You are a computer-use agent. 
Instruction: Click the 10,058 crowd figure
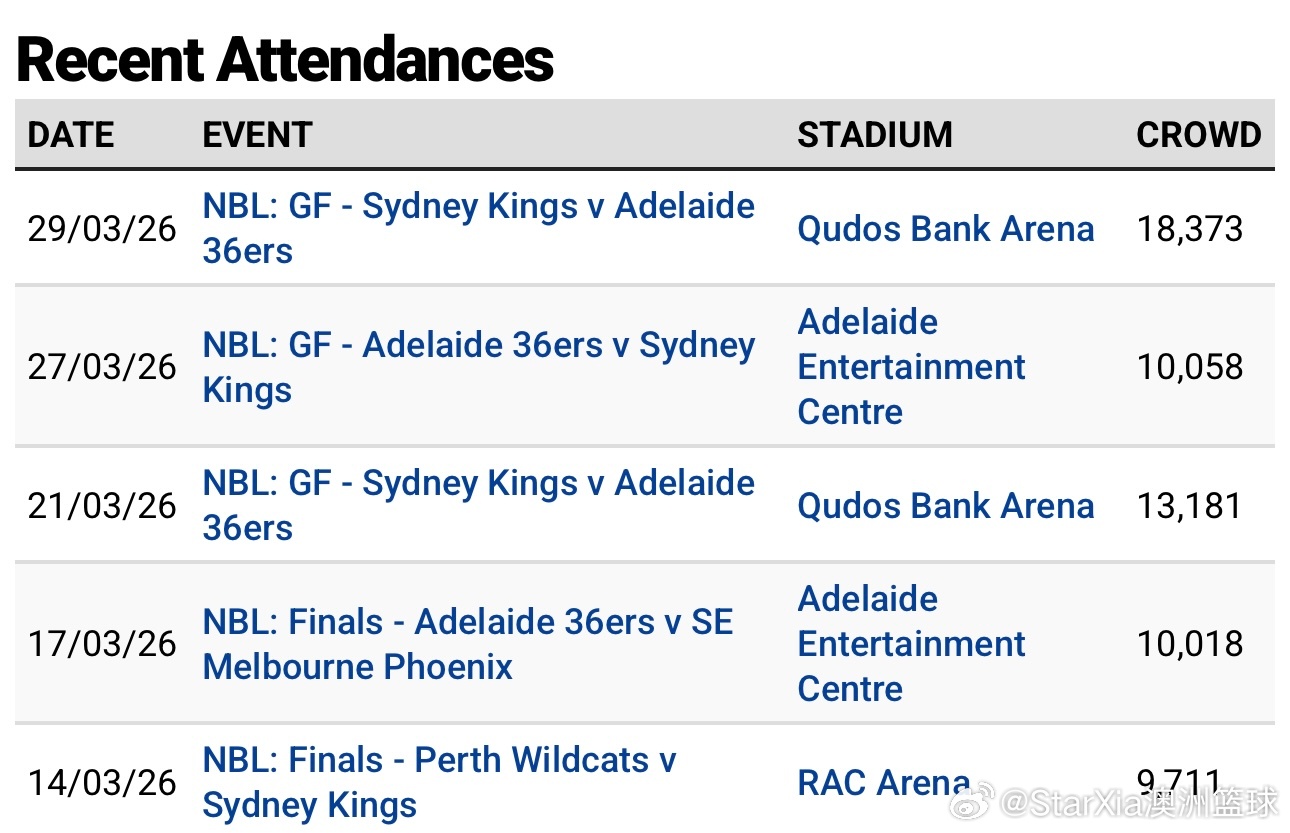(1189, 367)
